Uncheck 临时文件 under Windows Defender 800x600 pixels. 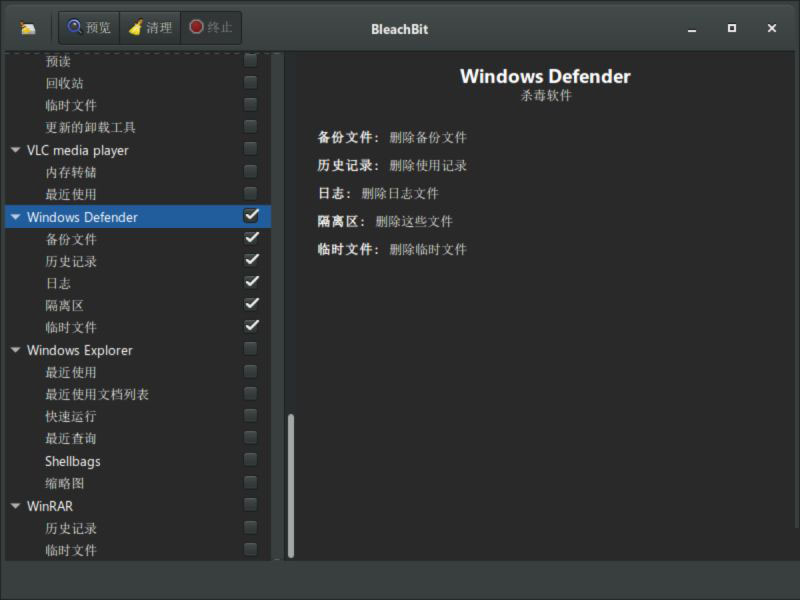[251, 327]
